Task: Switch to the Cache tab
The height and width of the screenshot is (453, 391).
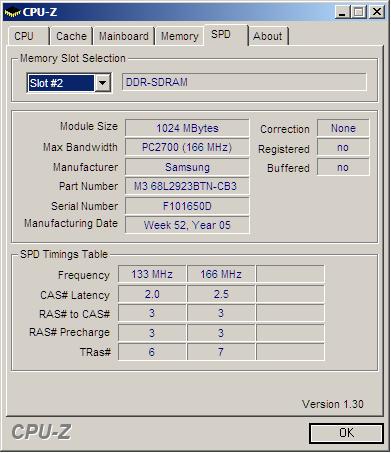Action: click(71, 36)
